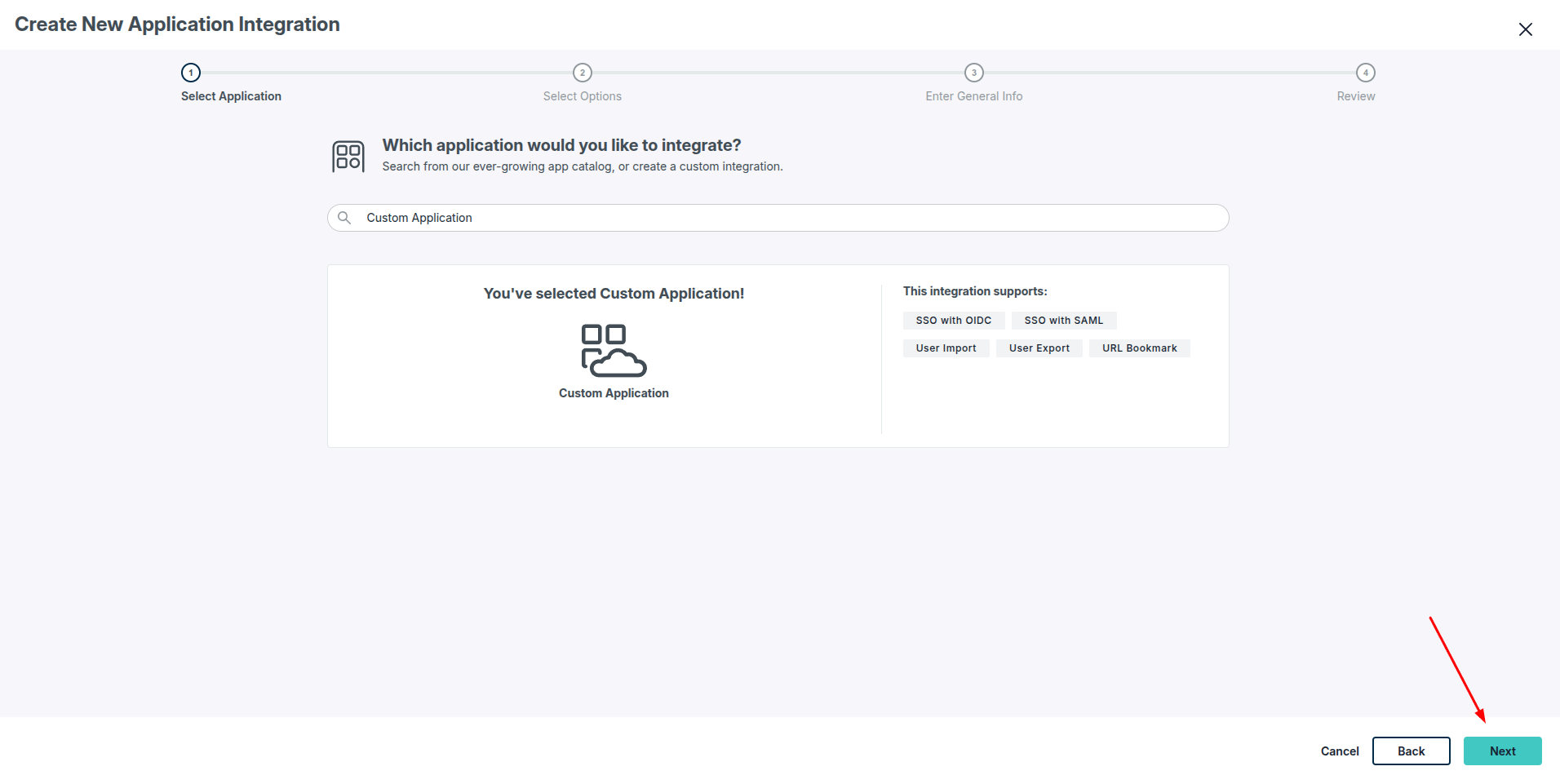
Task: Click the search magnifier icon
Action: 344,218
